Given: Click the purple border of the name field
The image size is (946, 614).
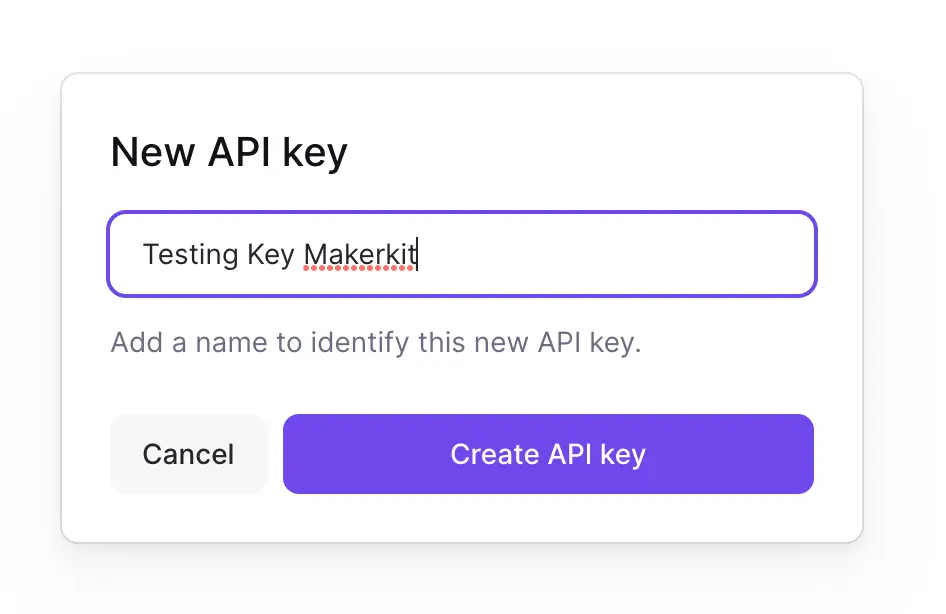Looking at the screenshot, I should point(461,213).
